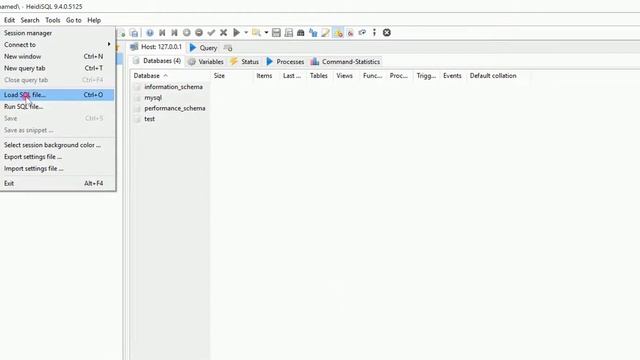The width and height of the screenshot is (640, 360).
Task: Switch to the Query tab
Action: point(203,48)
